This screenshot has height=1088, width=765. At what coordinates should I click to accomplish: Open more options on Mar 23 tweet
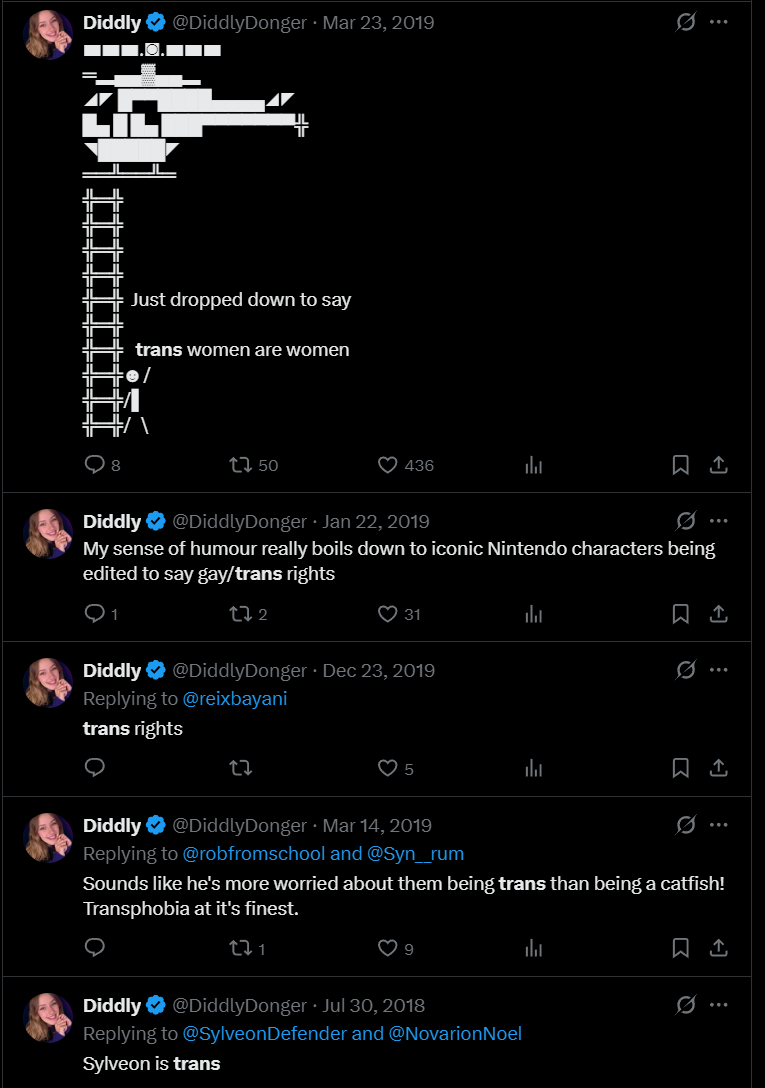click(x=718, y=21)
